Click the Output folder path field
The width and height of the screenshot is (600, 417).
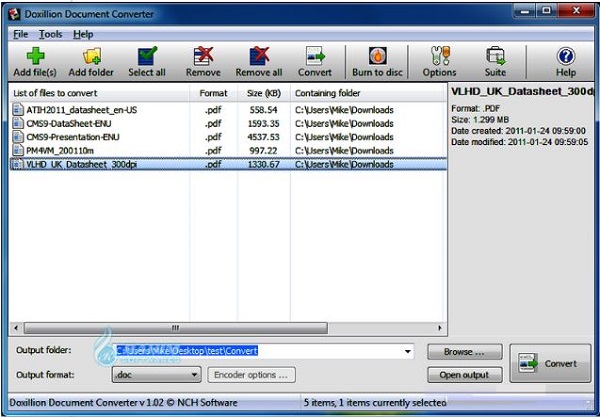tap(264, 351)
